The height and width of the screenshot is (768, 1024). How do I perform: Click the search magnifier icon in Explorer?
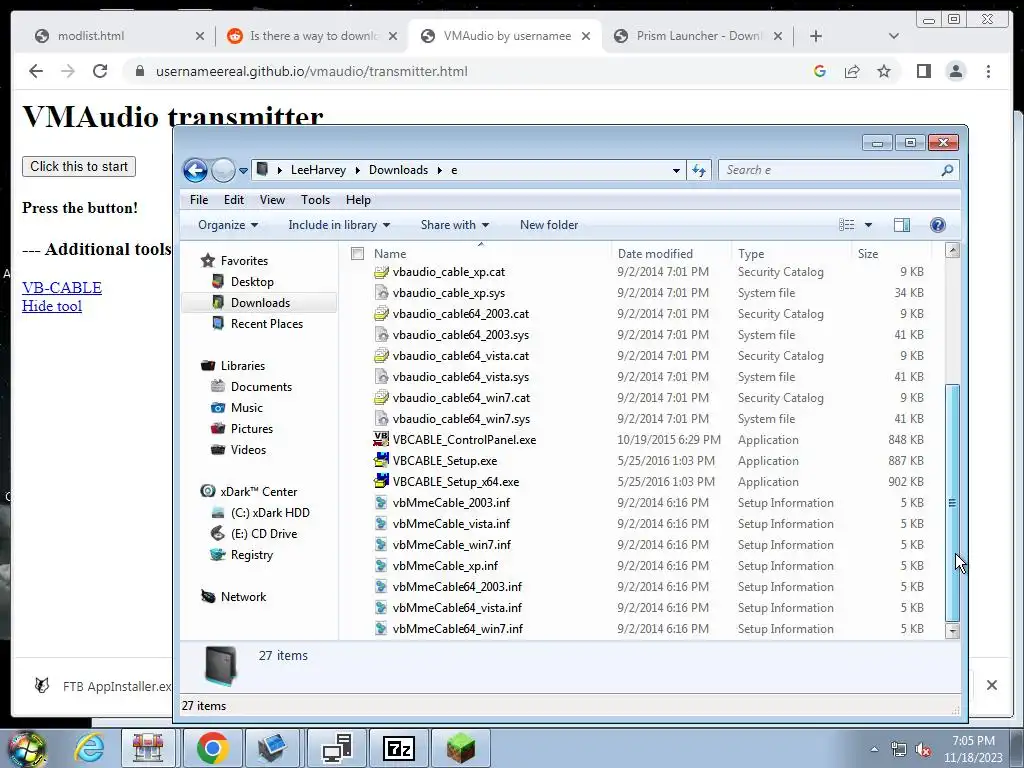(x=947, y=170)
